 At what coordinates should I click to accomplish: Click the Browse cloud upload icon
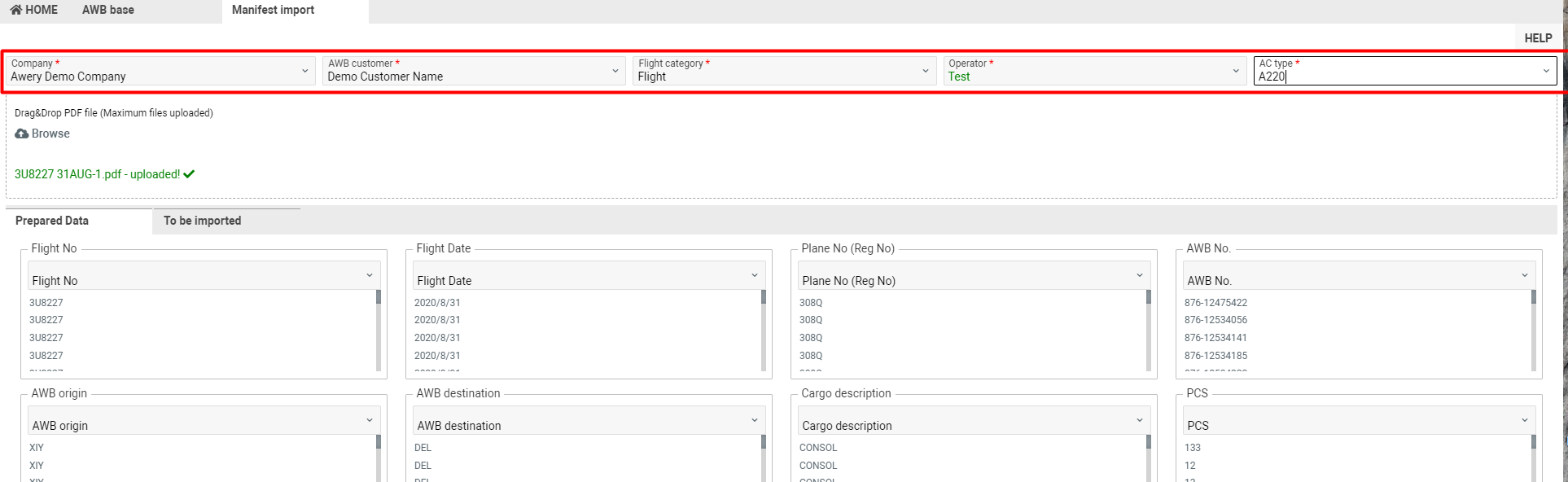[x=22, y=134]
